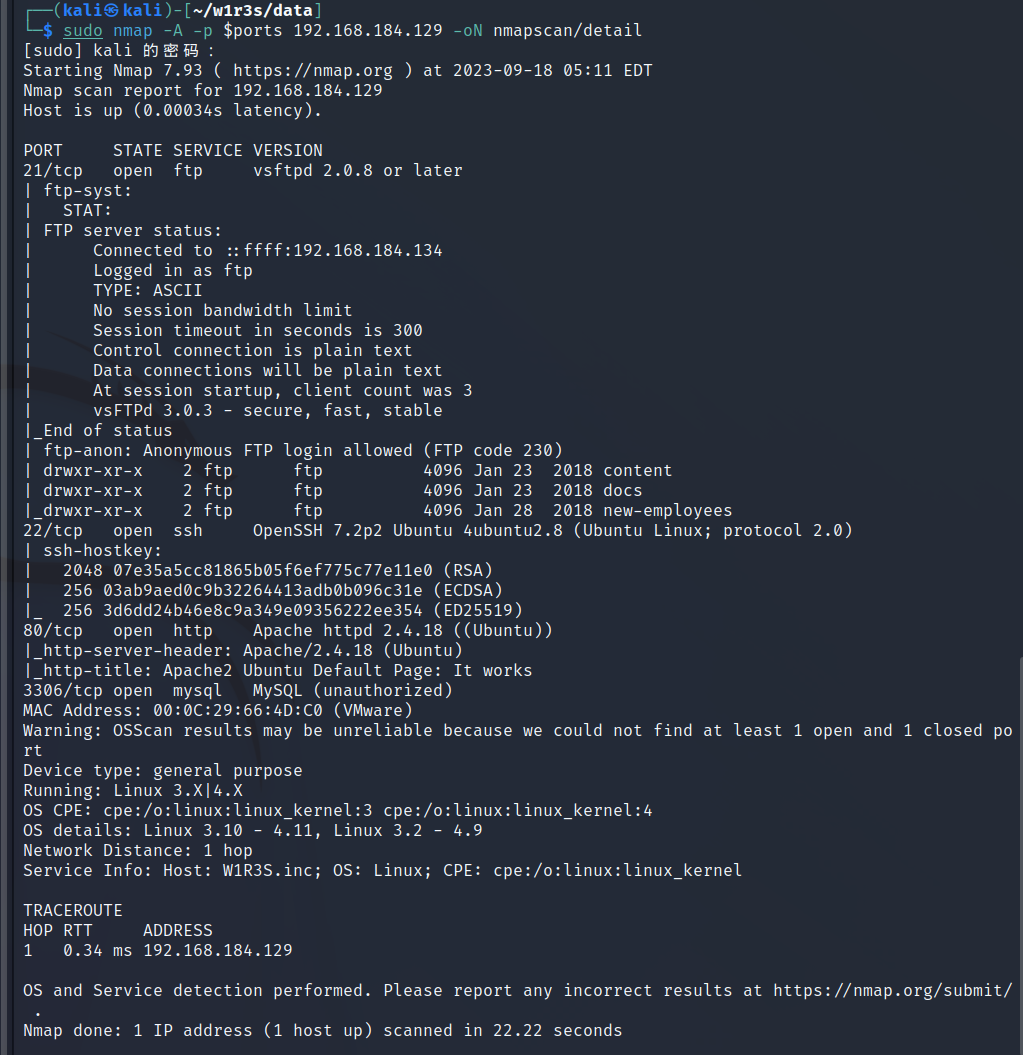Image resolution: width=1023 pixels, height=1055 pixels.
Task: Click the Kali skull symbol in the prompt
Action: tap(112, 10)
